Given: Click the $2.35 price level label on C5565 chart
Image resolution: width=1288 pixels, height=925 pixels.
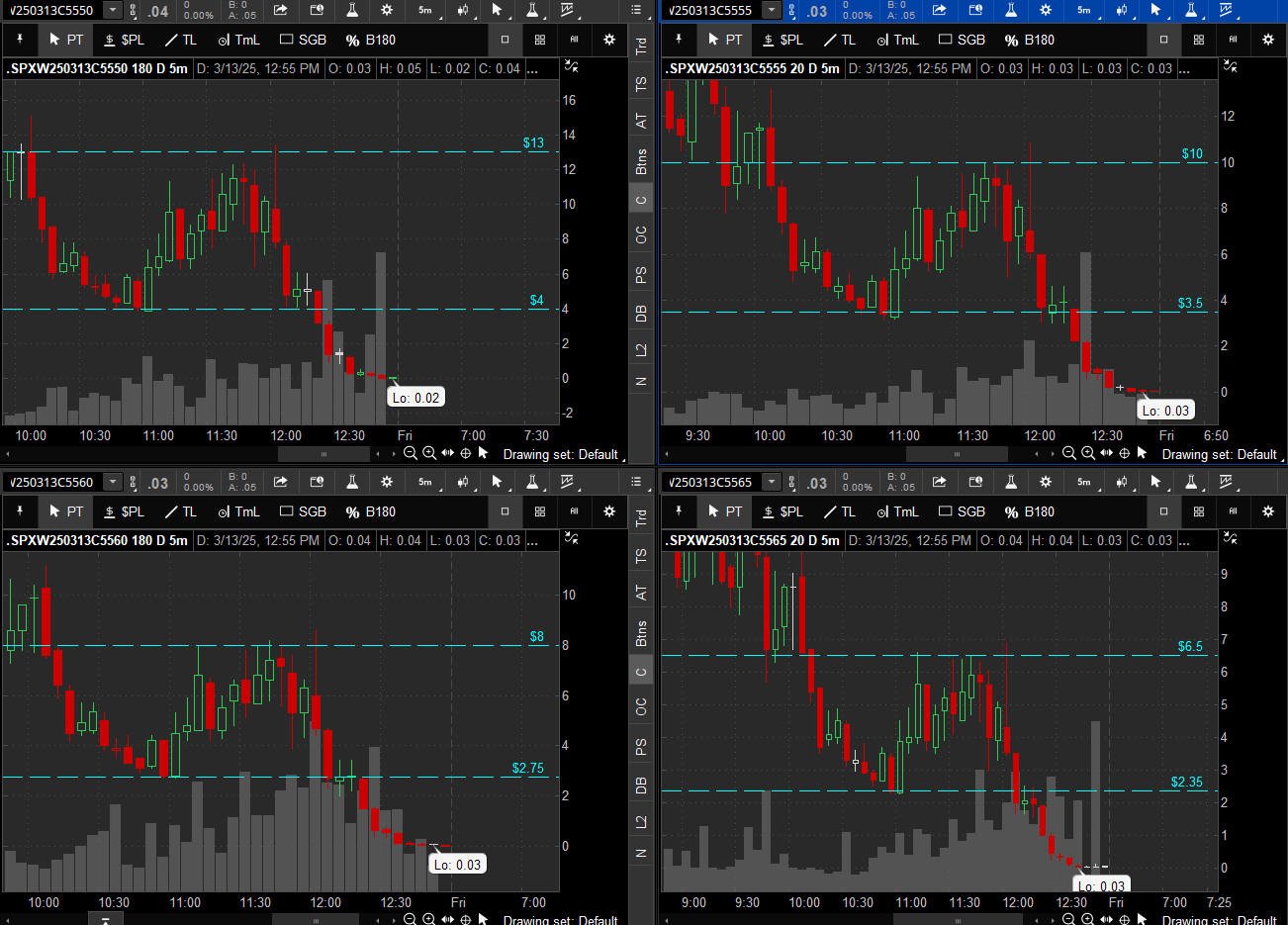Looking at the screenshot, I should 1186,782.
